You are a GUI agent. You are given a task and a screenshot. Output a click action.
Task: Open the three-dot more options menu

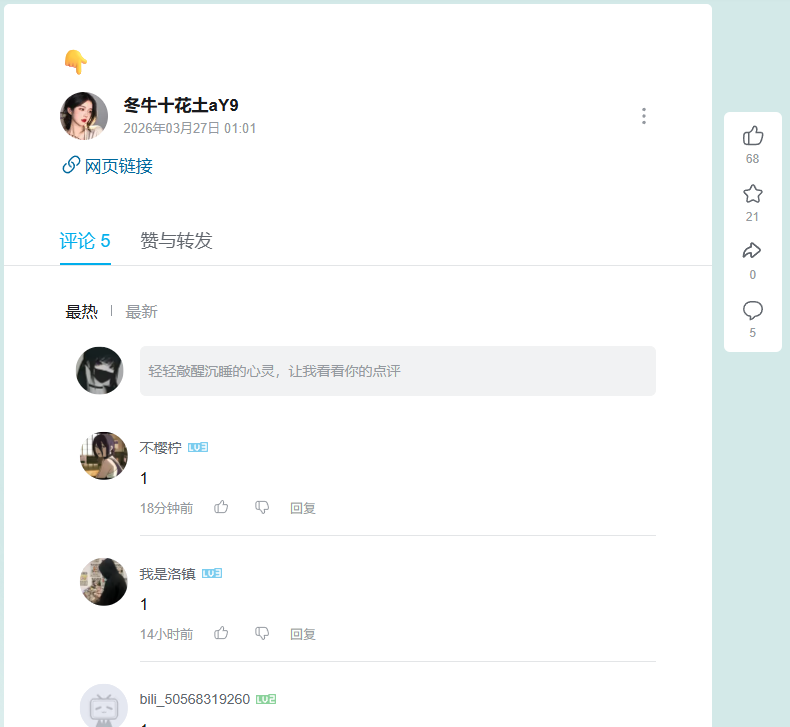coord(644,116)
